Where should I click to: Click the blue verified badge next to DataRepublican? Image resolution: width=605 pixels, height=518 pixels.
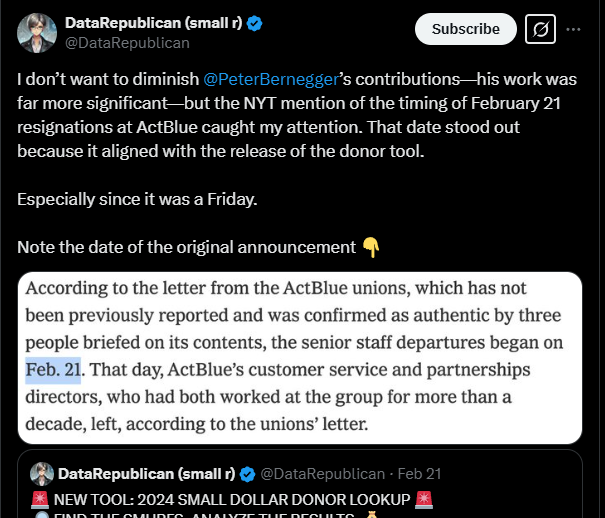pos(254,24)
